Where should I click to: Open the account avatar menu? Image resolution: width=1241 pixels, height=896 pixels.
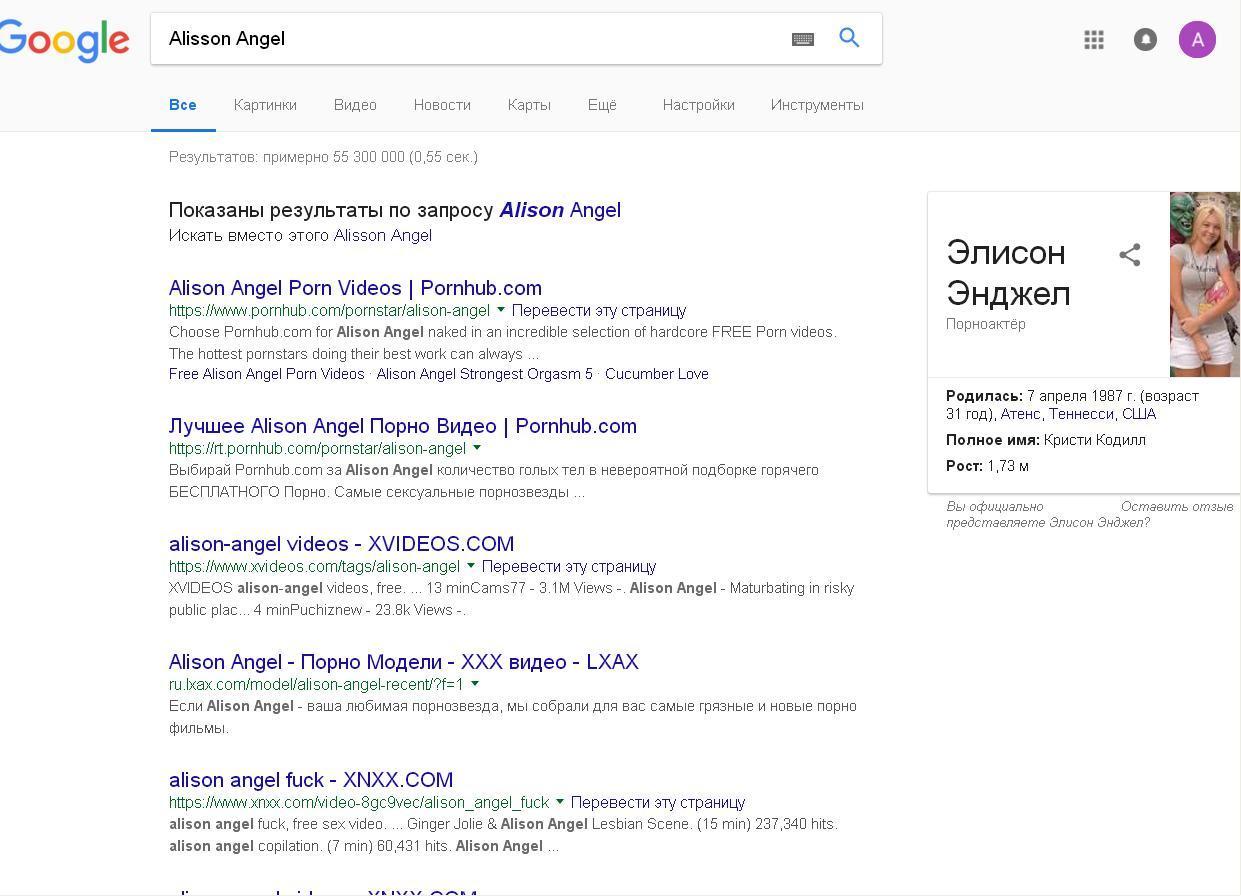[x=1197, y=40]
